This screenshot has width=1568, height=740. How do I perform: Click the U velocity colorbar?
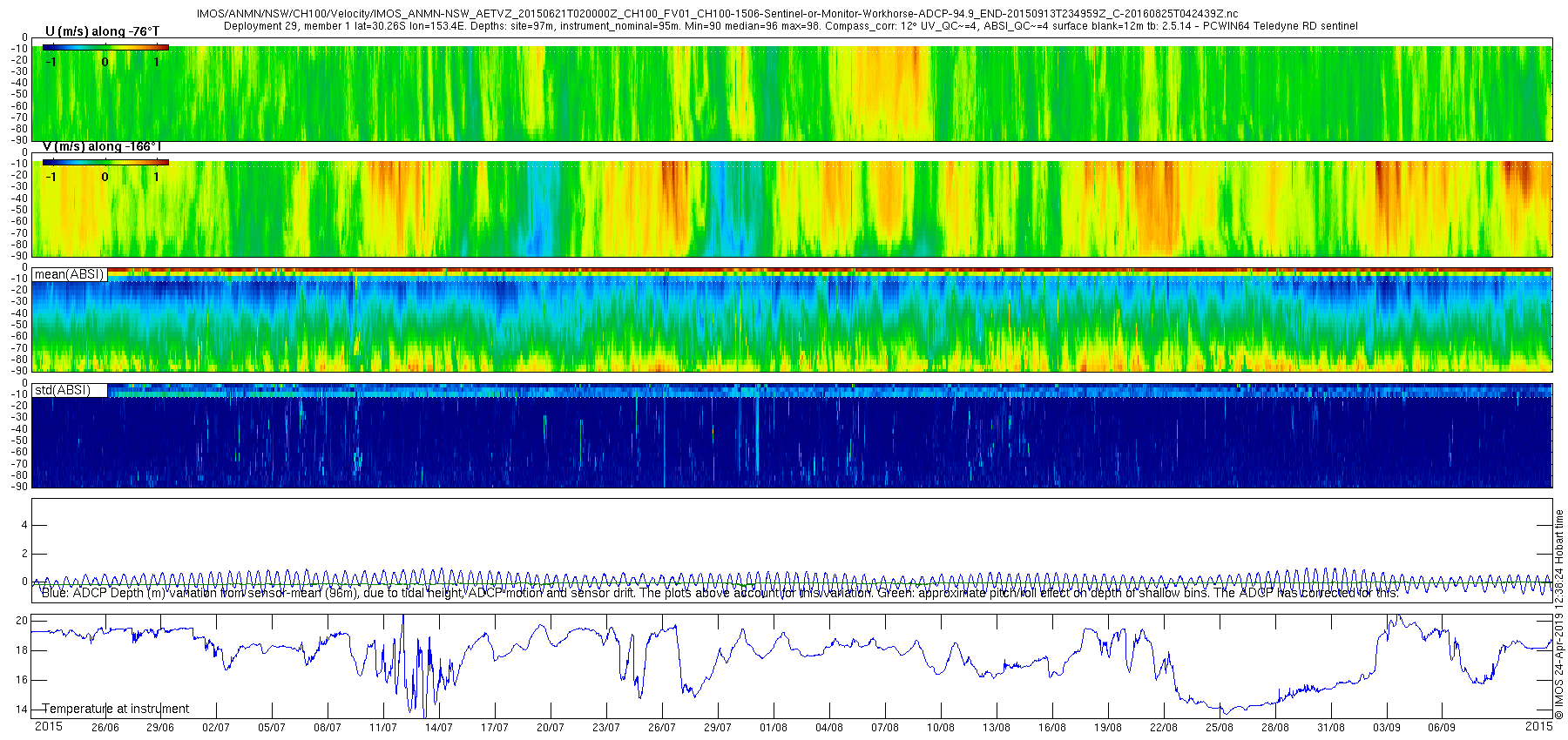click(105, 47)
